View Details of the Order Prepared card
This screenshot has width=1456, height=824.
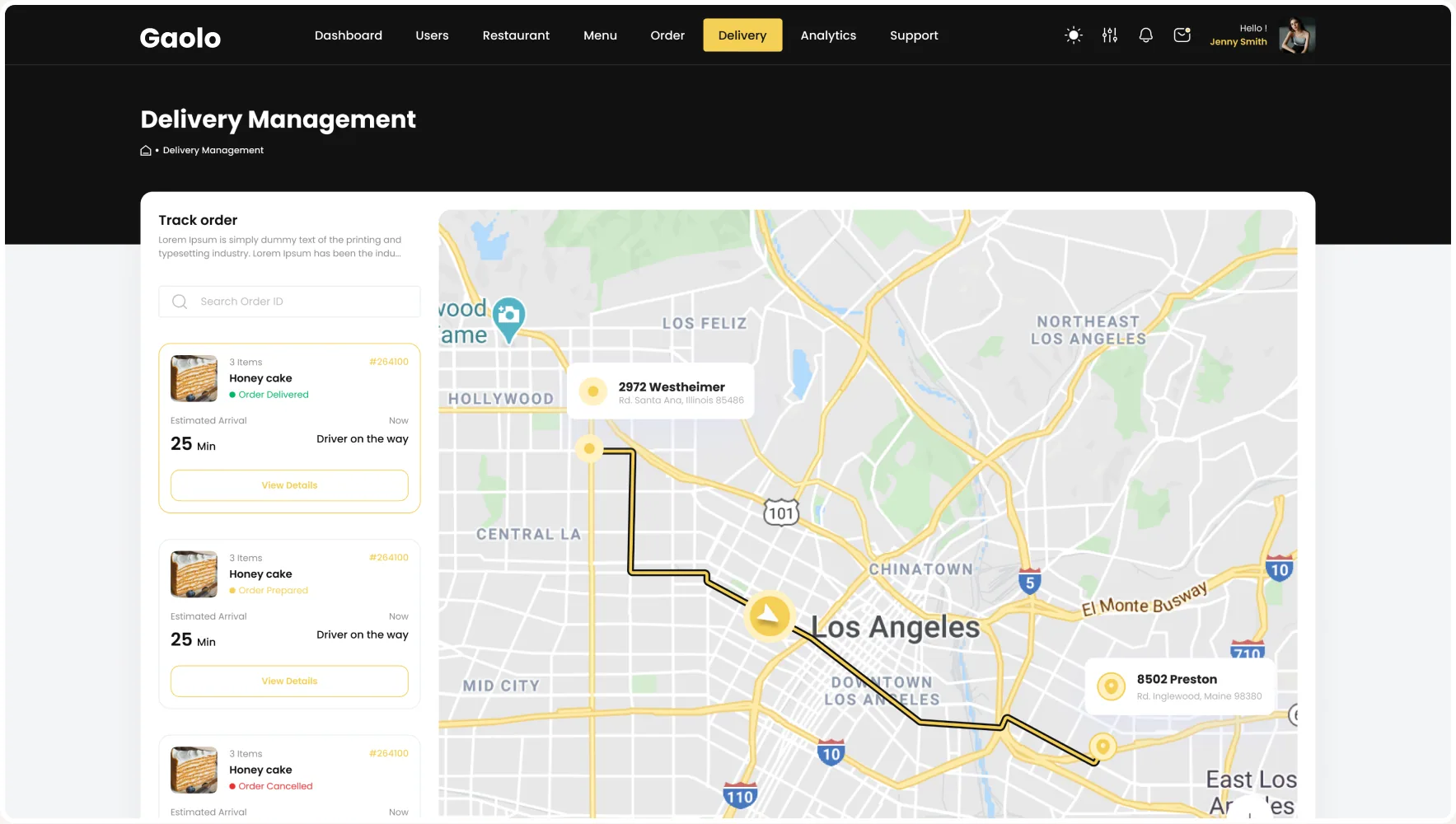(x=289, y=681)
